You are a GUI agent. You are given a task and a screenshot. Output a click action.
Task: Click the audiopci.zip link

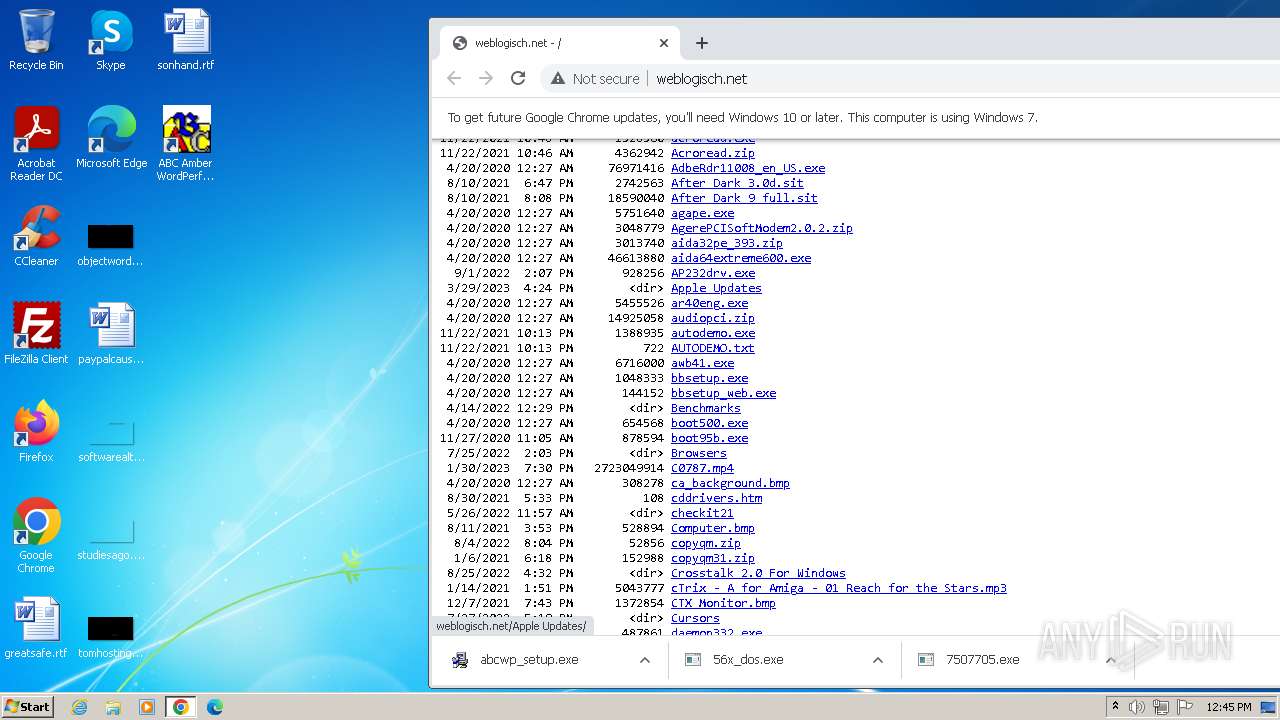[713, 318]
